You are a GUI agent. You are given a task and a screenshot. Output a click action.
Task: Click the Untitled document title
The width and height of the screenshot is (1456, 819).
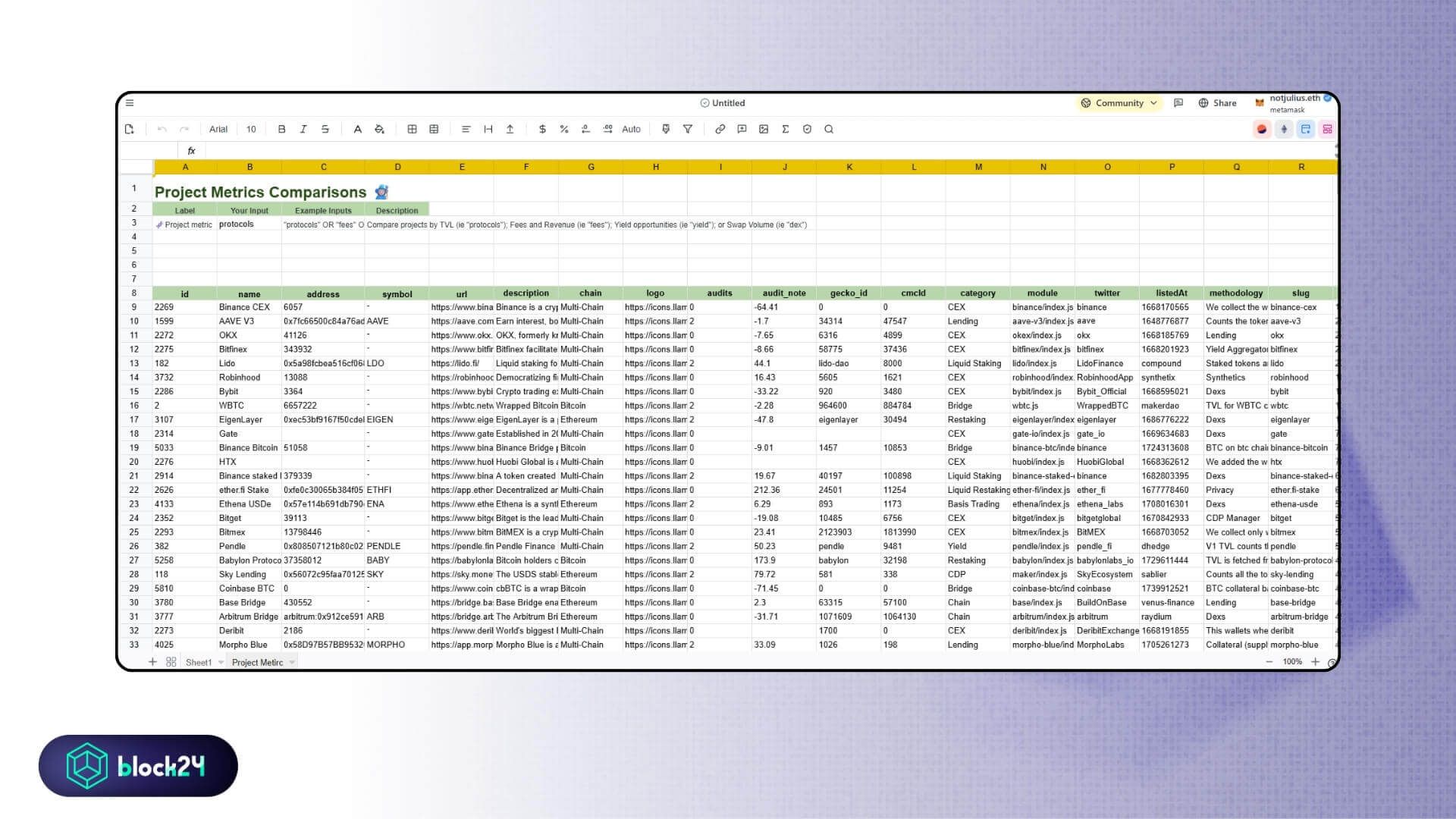pos(728,103)
